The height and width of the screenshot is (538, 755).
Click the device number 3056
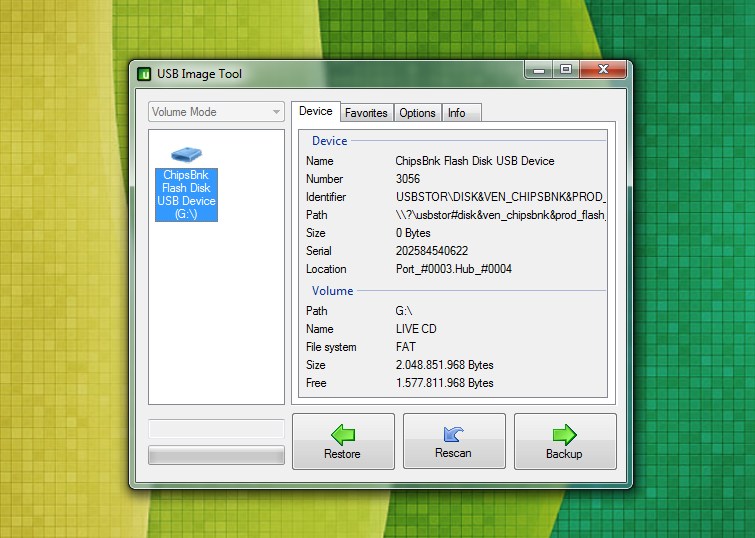[408, 179]
